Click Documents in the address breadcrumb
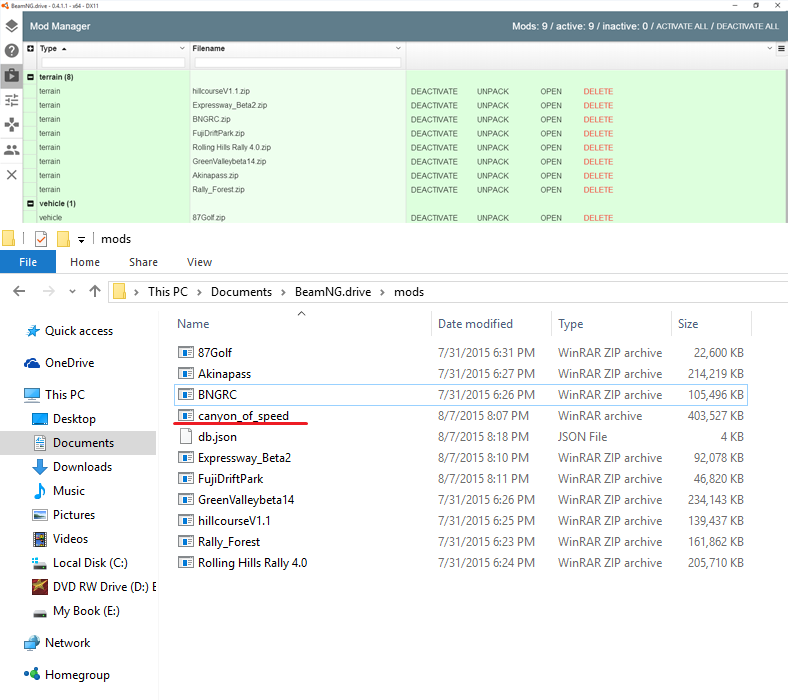The image size is (788, 700). (x=241, y=292)
